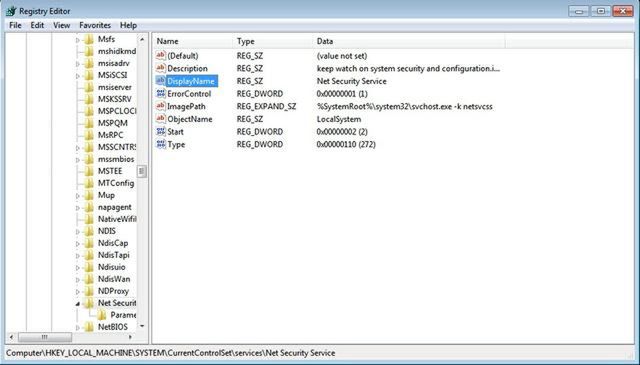Expand the Mup tree node

[x=78, y=196]
